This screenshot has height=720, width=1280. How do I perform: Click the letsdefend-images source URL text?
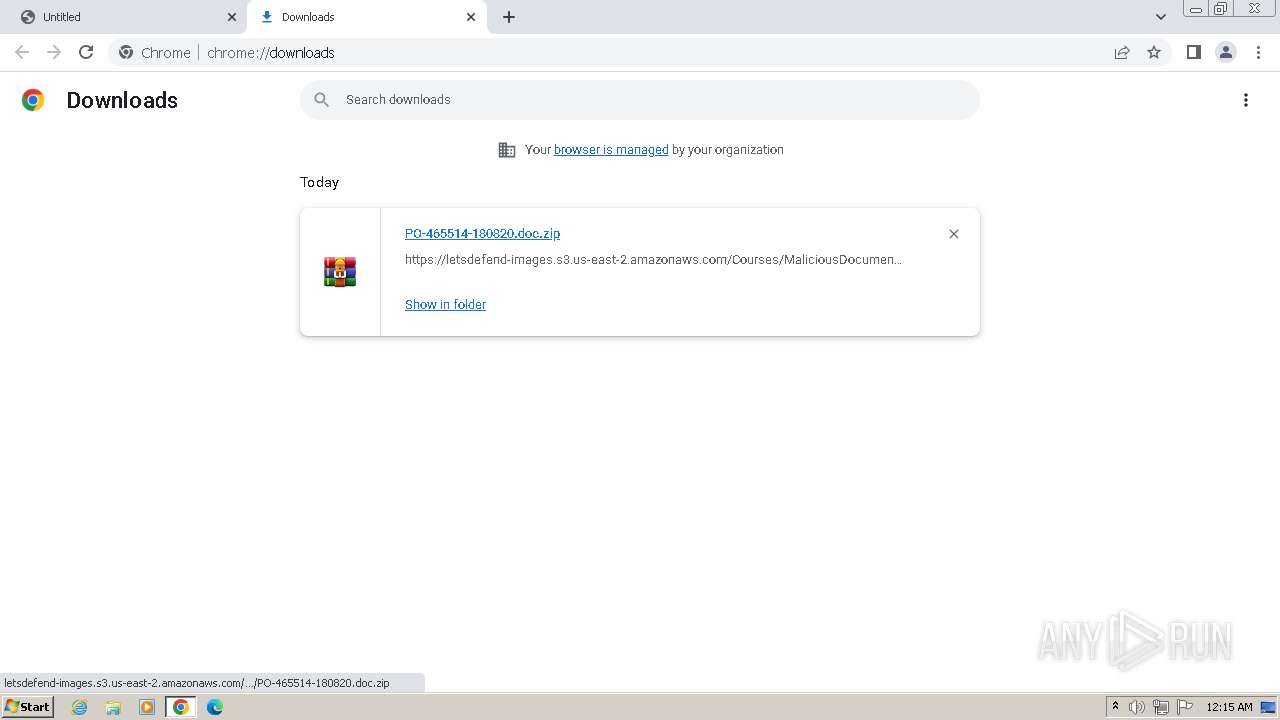653,259
